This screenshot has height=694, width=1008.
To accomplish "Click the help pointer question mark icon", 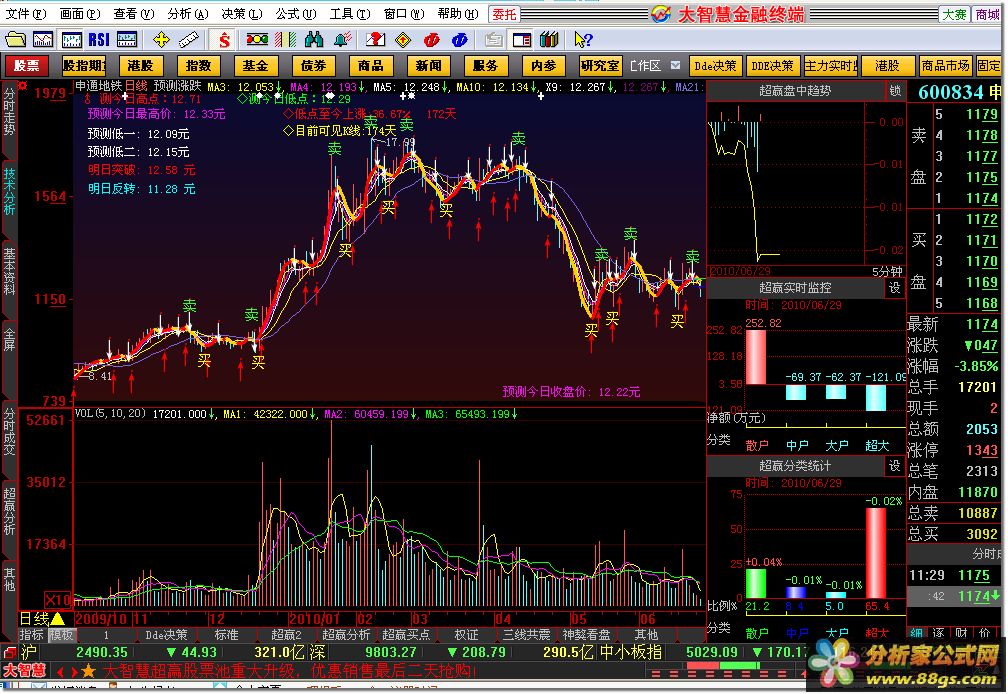I will point(583,40).
